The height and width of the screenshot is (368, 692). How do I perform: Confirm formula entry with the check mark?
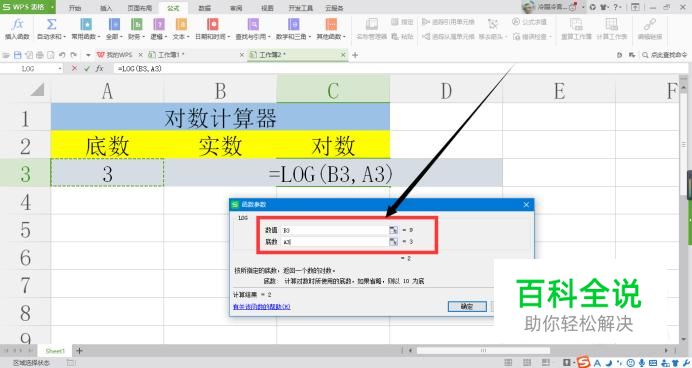pyautogui.click(x=87, y=68)
